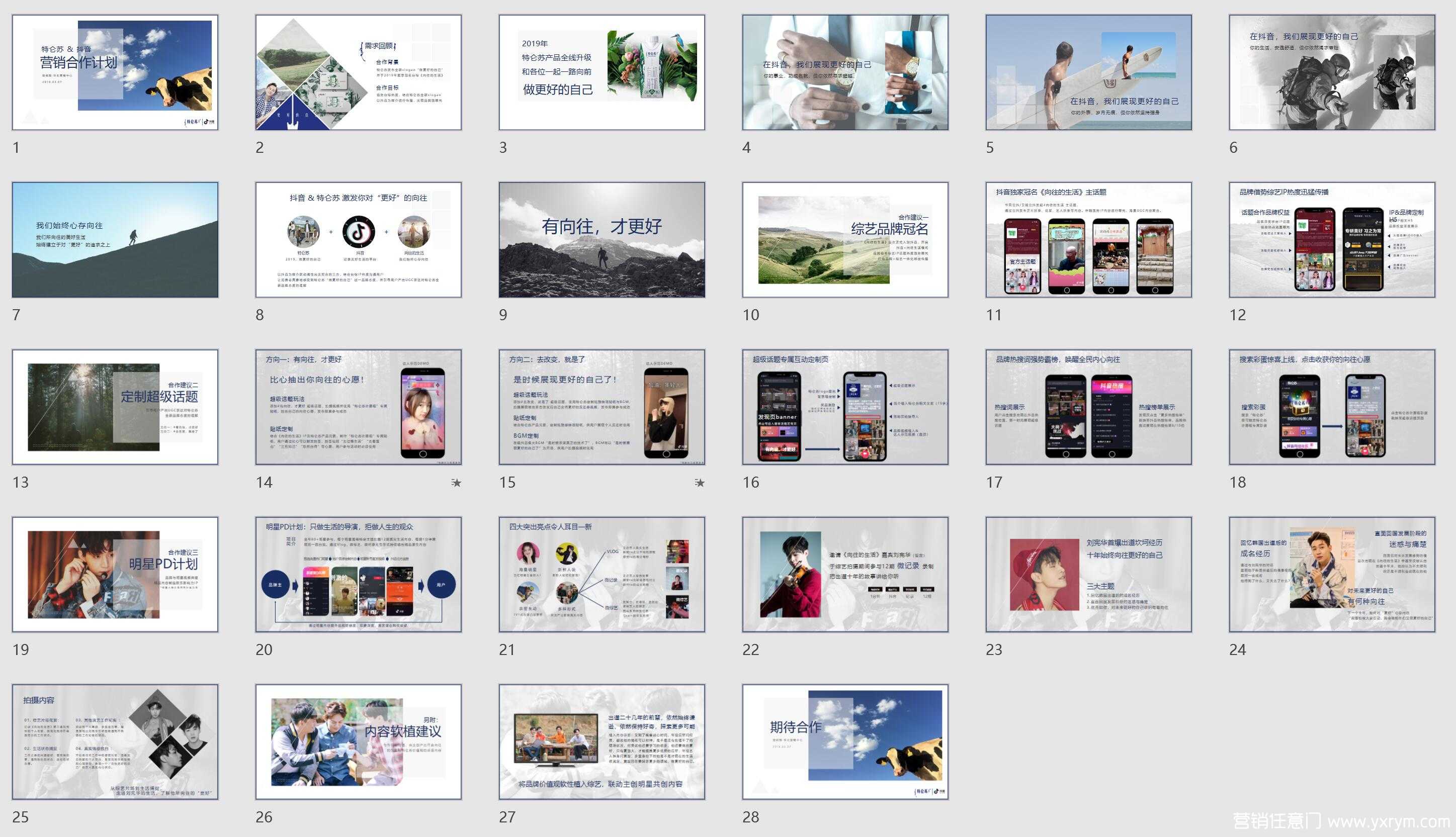1456x837 pixels.
Task: Select slide 15 方向二：去改变，就是了
Action: pyautogui.click(x=602, y=407)
